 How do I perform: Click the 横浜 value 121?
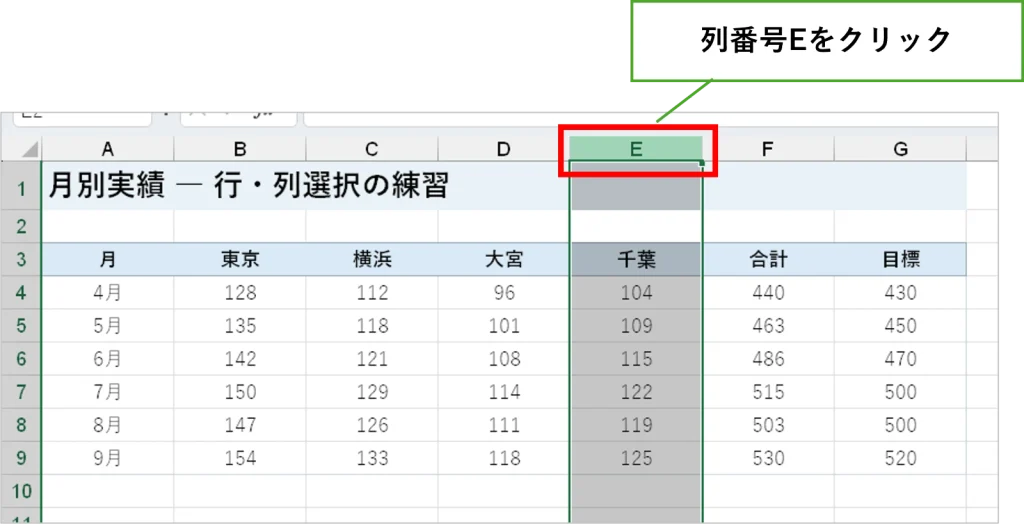[372, 359]
